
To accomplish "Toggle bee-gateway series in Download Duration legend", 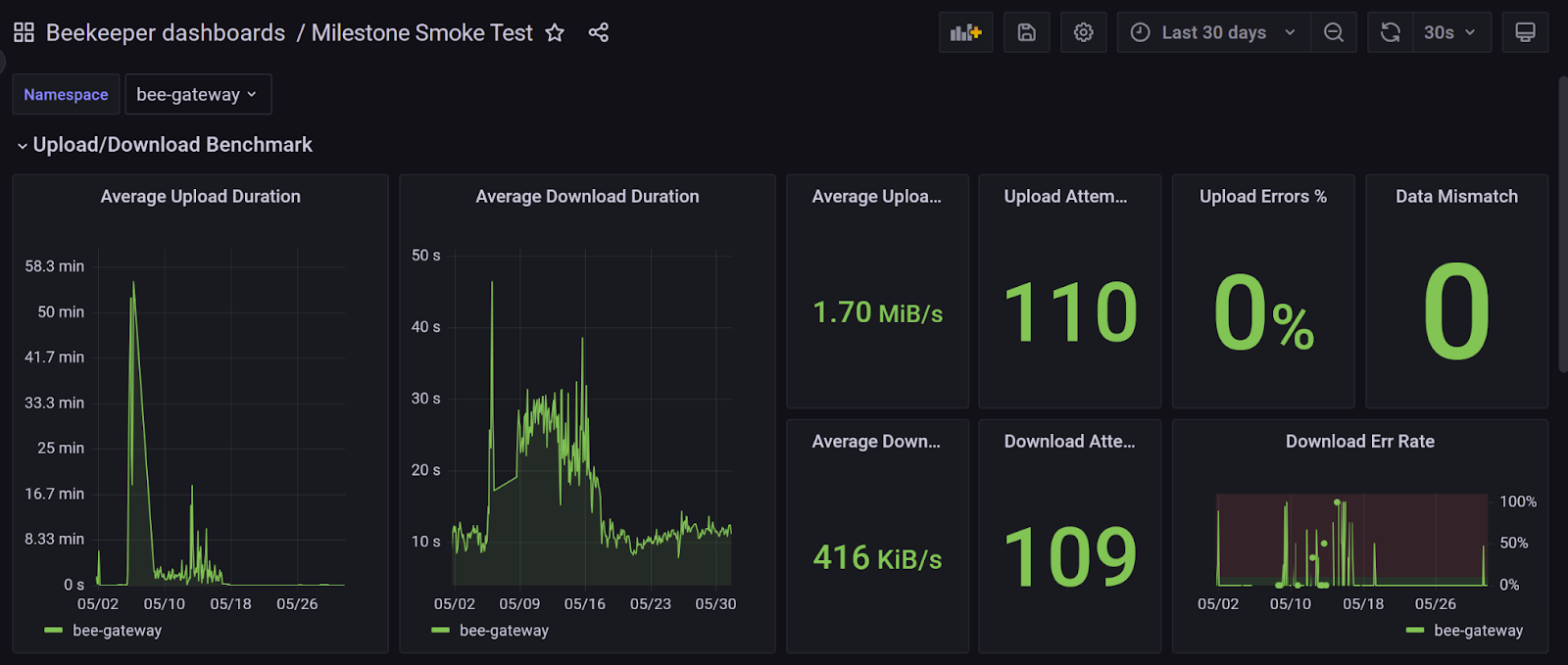I will click(503, 631).
